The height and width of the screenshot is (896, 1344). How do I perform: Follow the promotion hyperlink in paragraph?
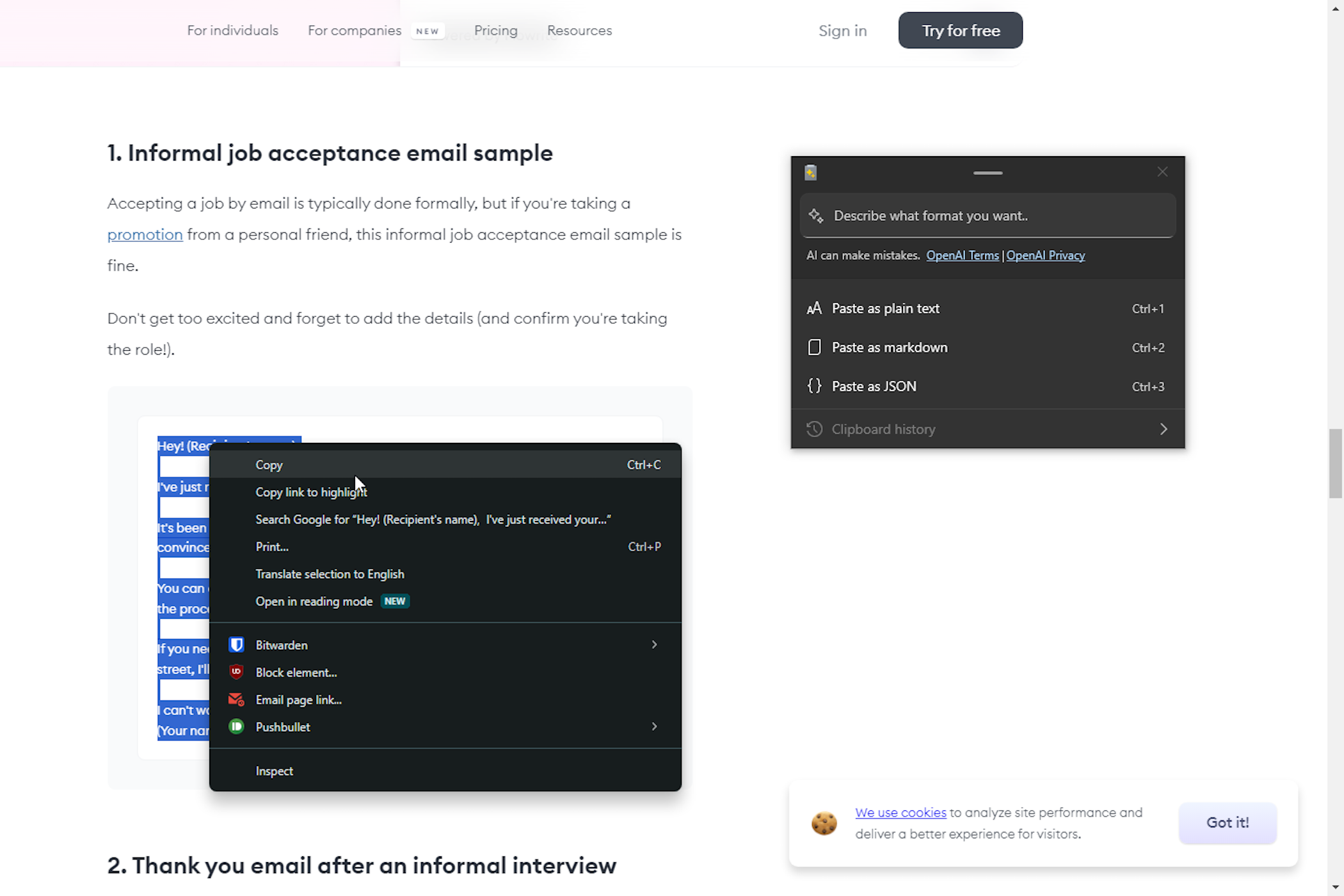point(145,235)
